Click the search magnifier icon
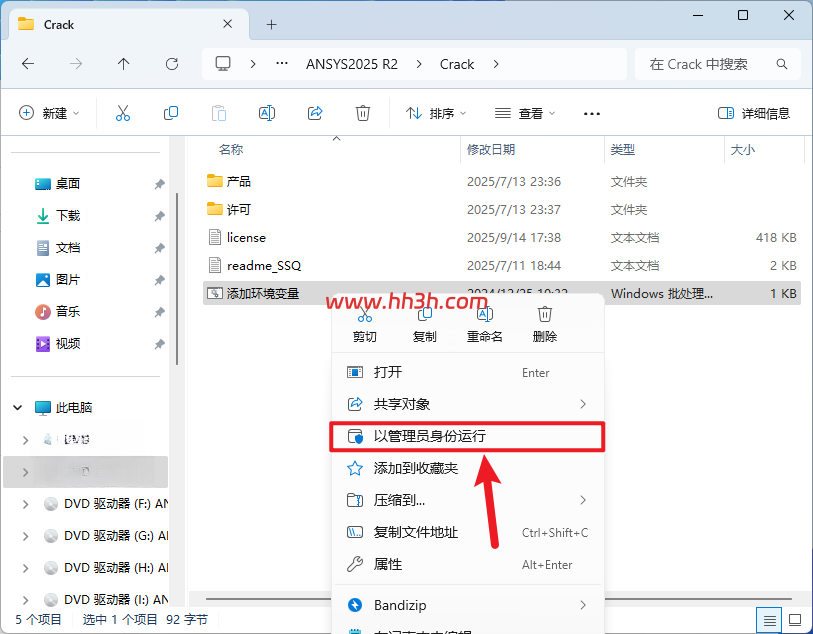 [781, 64]
